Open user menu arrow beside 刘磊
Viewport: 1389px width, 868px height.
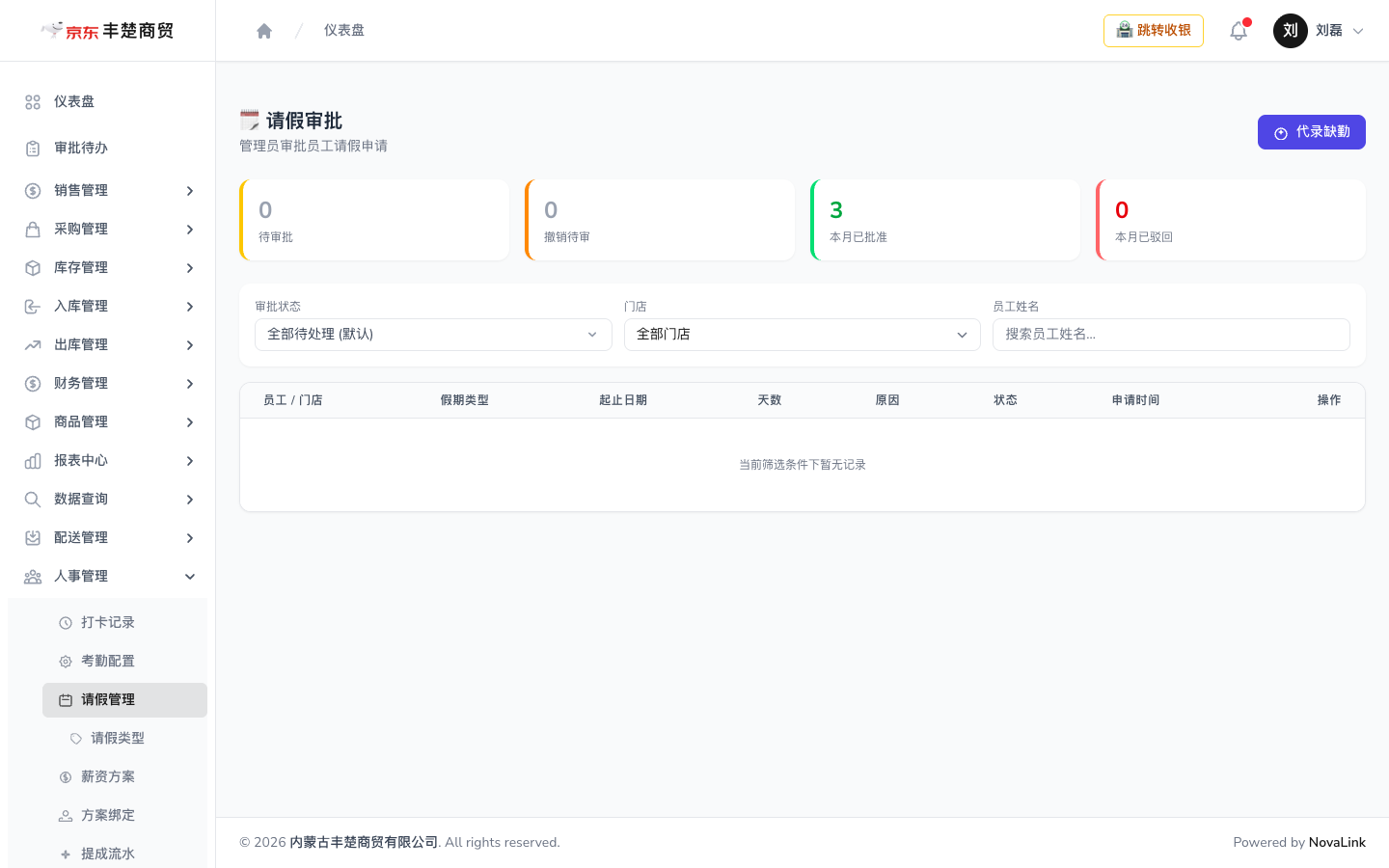1358,31
